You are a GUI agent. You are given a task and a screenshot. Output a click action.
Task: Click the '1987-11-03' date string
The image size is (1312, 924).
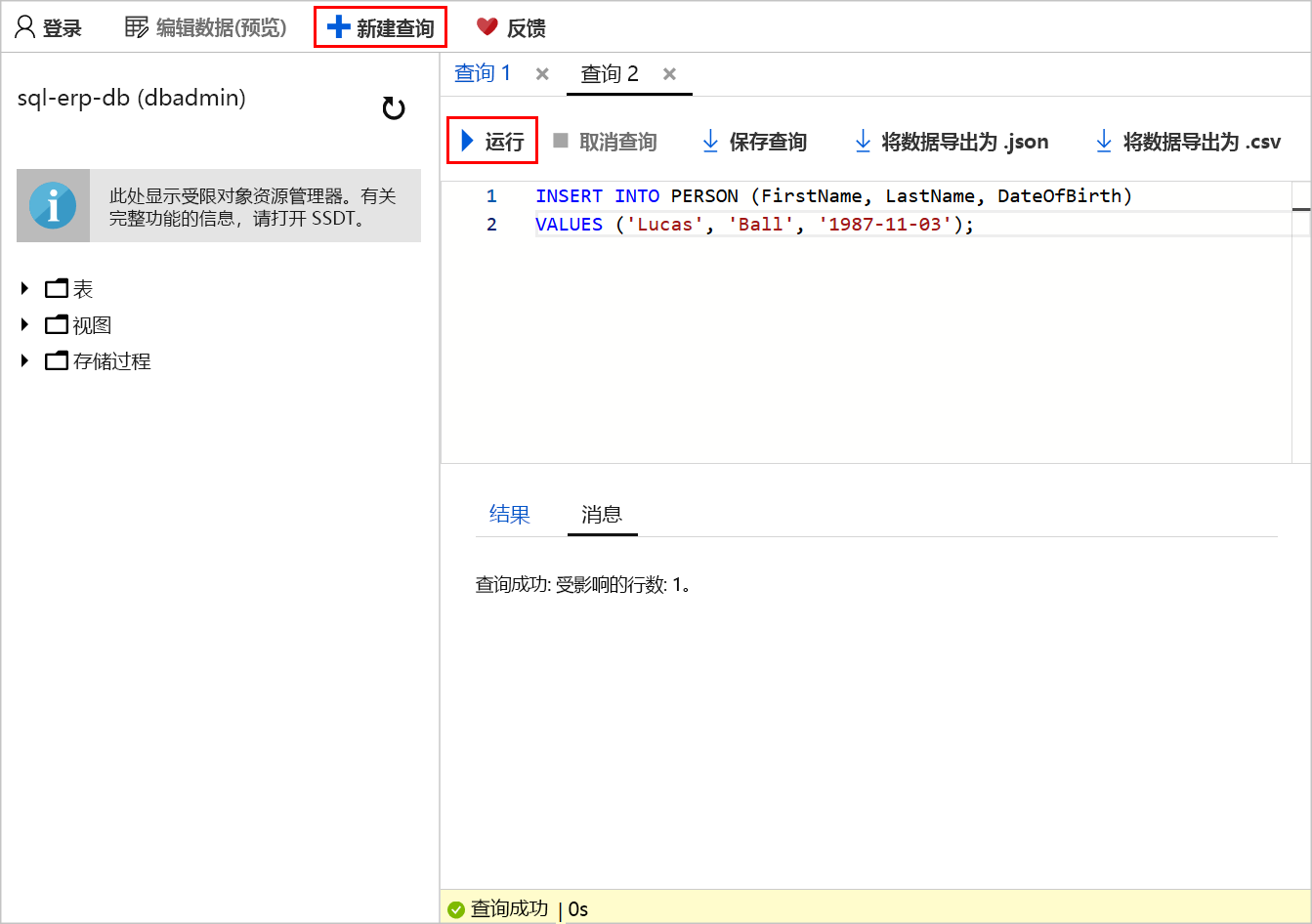(885, 225)
